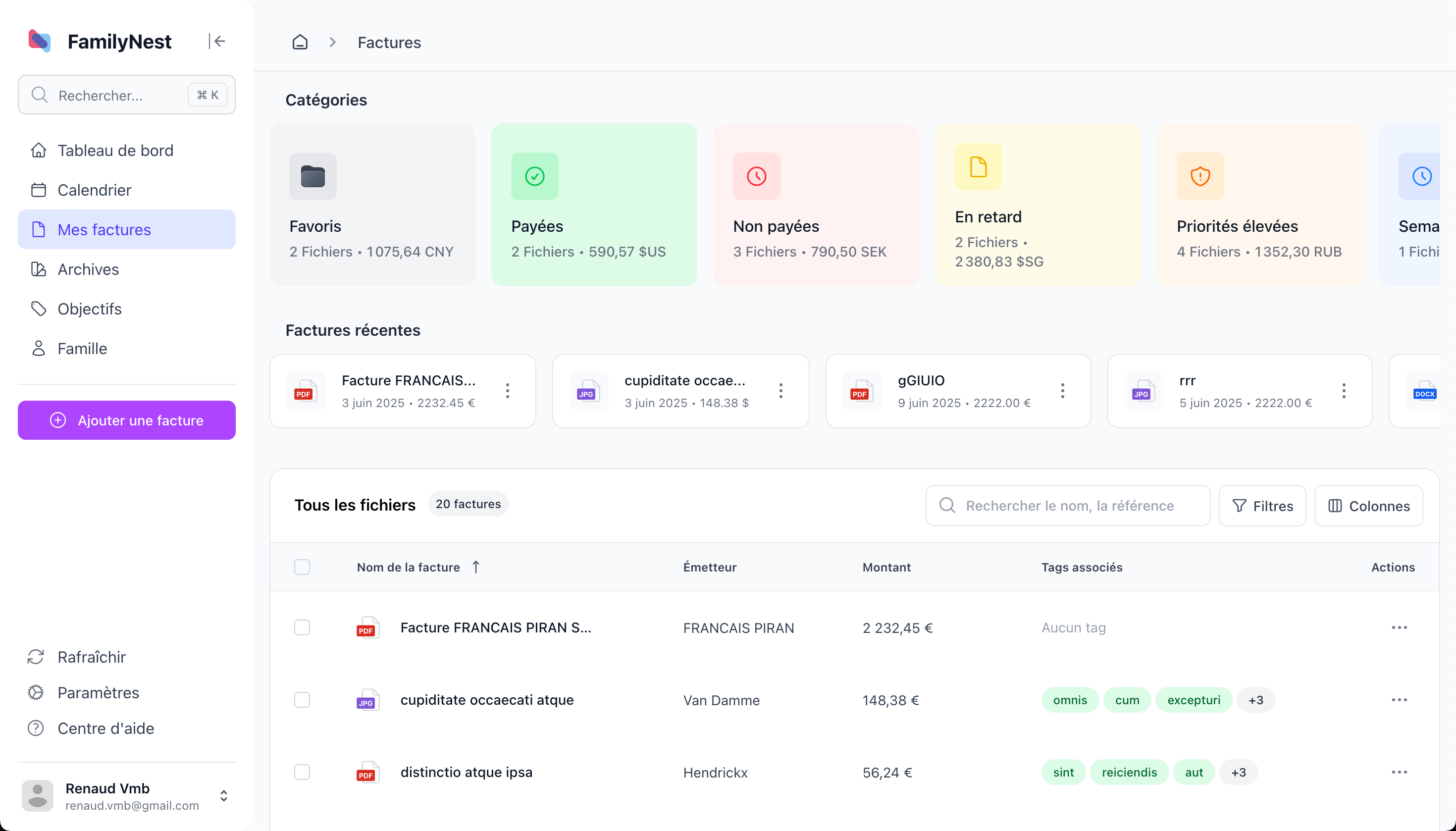Go to Archives in the sidebar

pyautogui.click(x=88, y=269)
